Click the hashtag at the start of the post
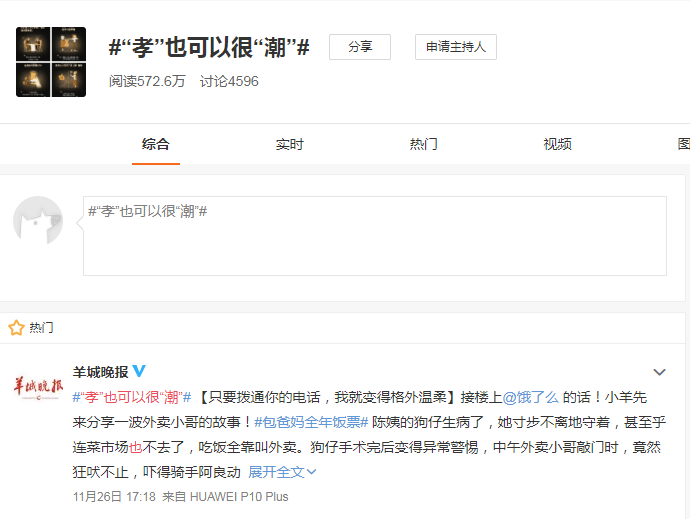This screenshot has height=519, width=690. (x=132, y=397)
